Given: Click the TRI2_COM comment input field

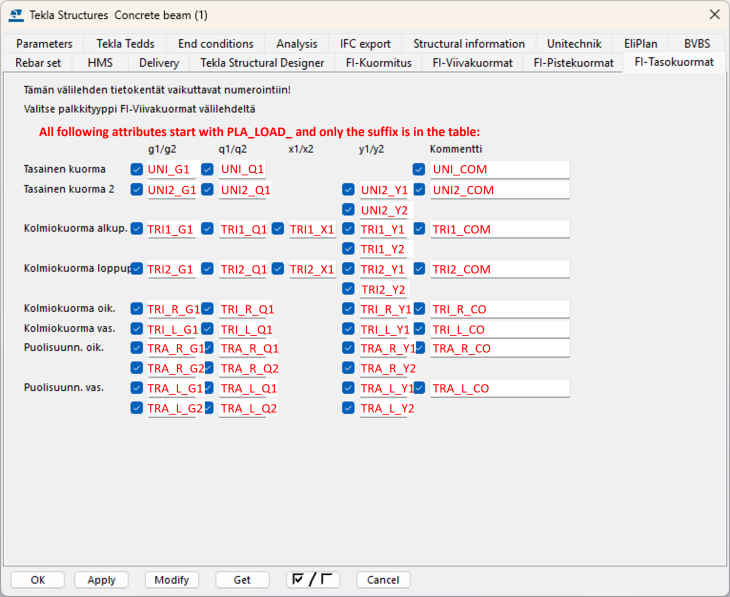Looking at the screenshot, I should click(x=499, y=270).
